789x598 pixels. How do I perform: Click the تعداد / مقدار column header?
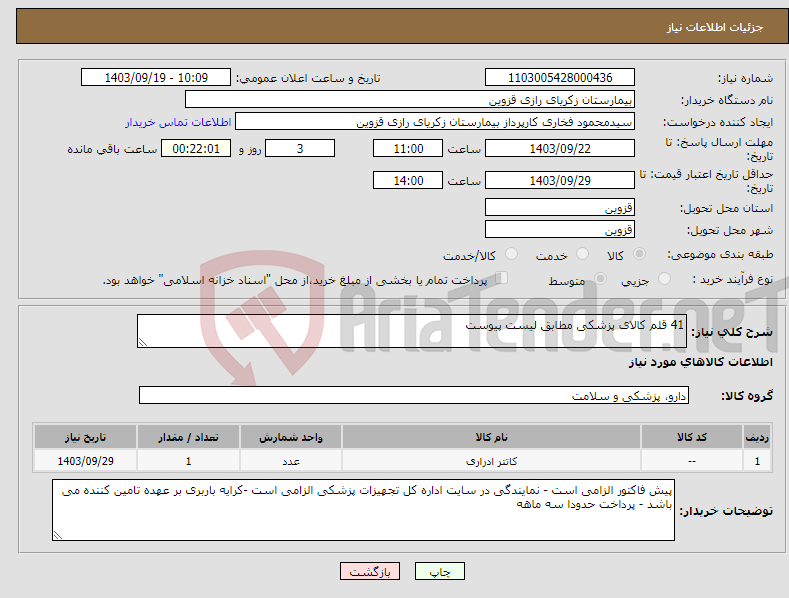click(x=188, y=437)
